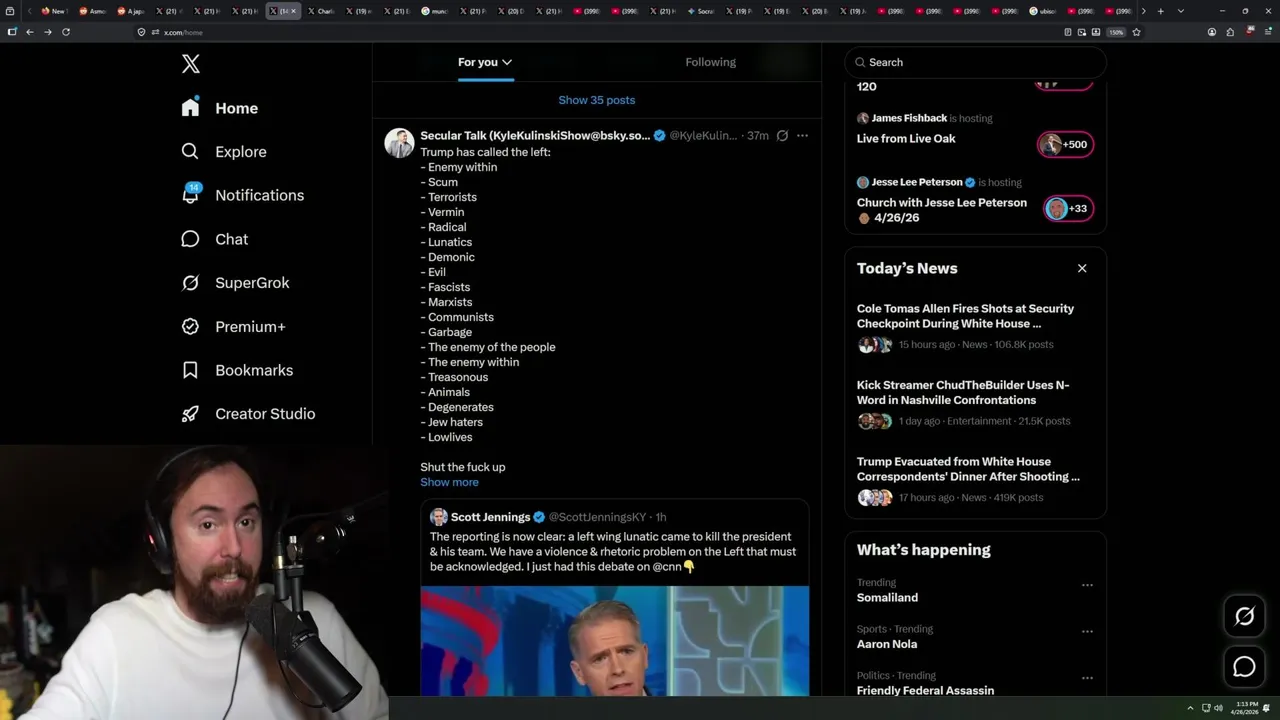
Task: Show hidden system tray icons
Action: 1190,708
